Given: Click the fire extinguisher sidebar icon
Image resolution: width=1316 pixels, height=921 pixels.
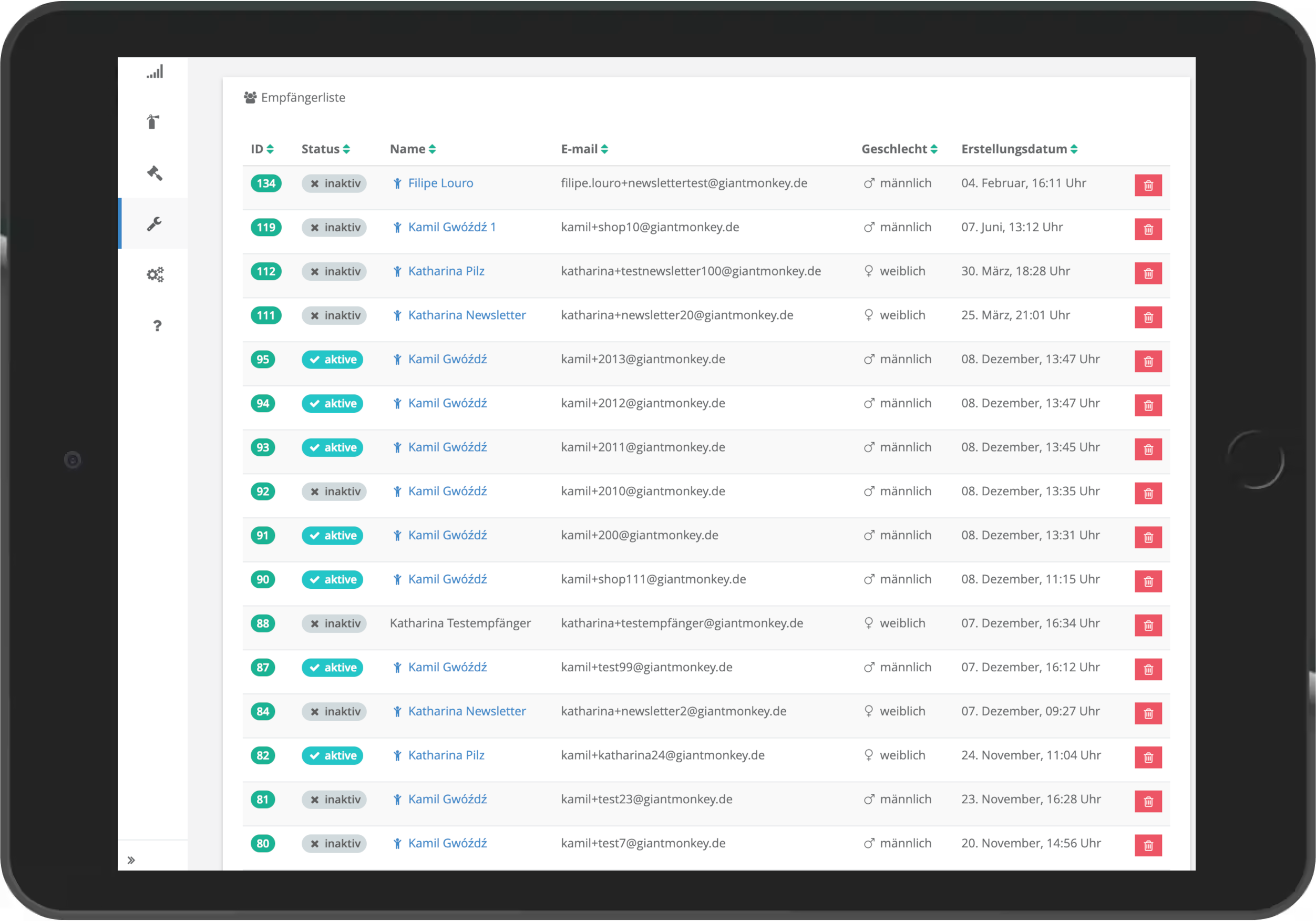Looking at the screenshot, I should point(153,122).
